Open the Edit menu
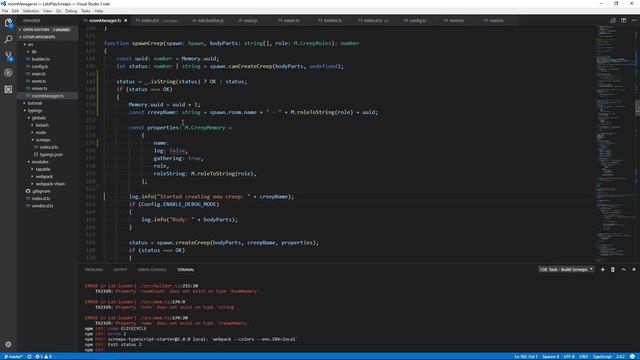 (16, 11)
